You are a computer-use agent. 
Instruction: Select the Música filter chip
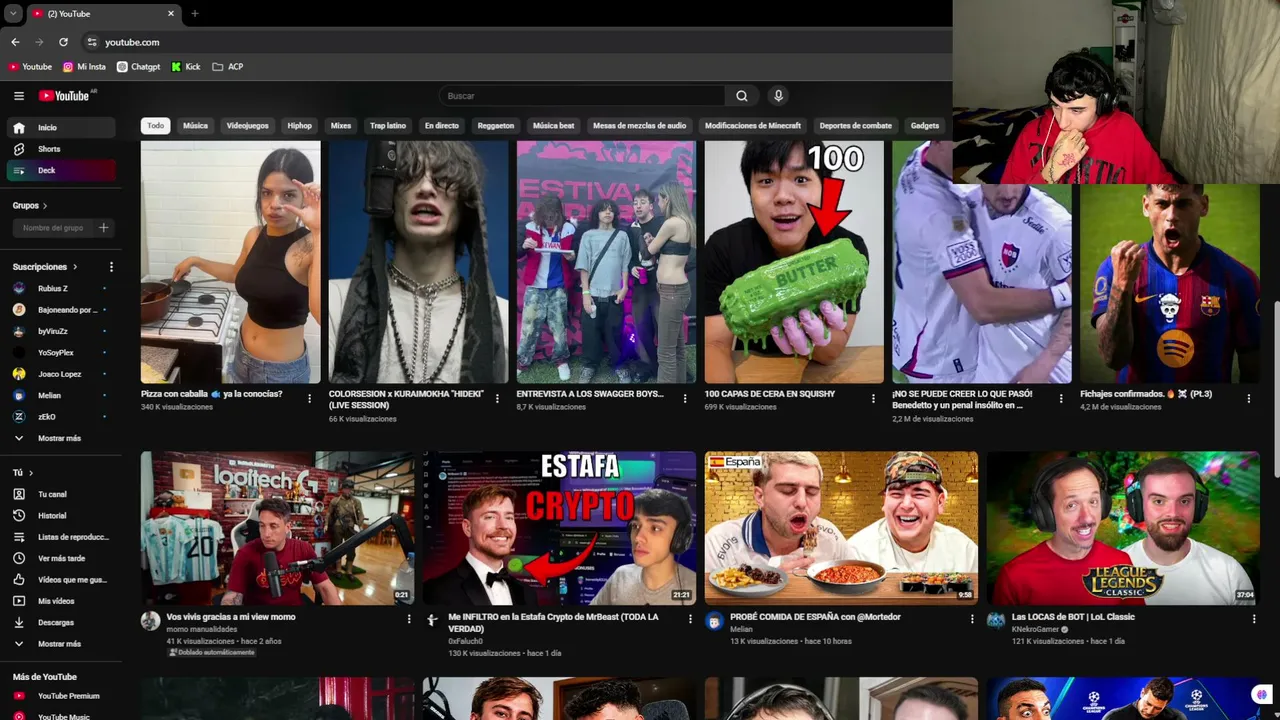coord(195,126)
